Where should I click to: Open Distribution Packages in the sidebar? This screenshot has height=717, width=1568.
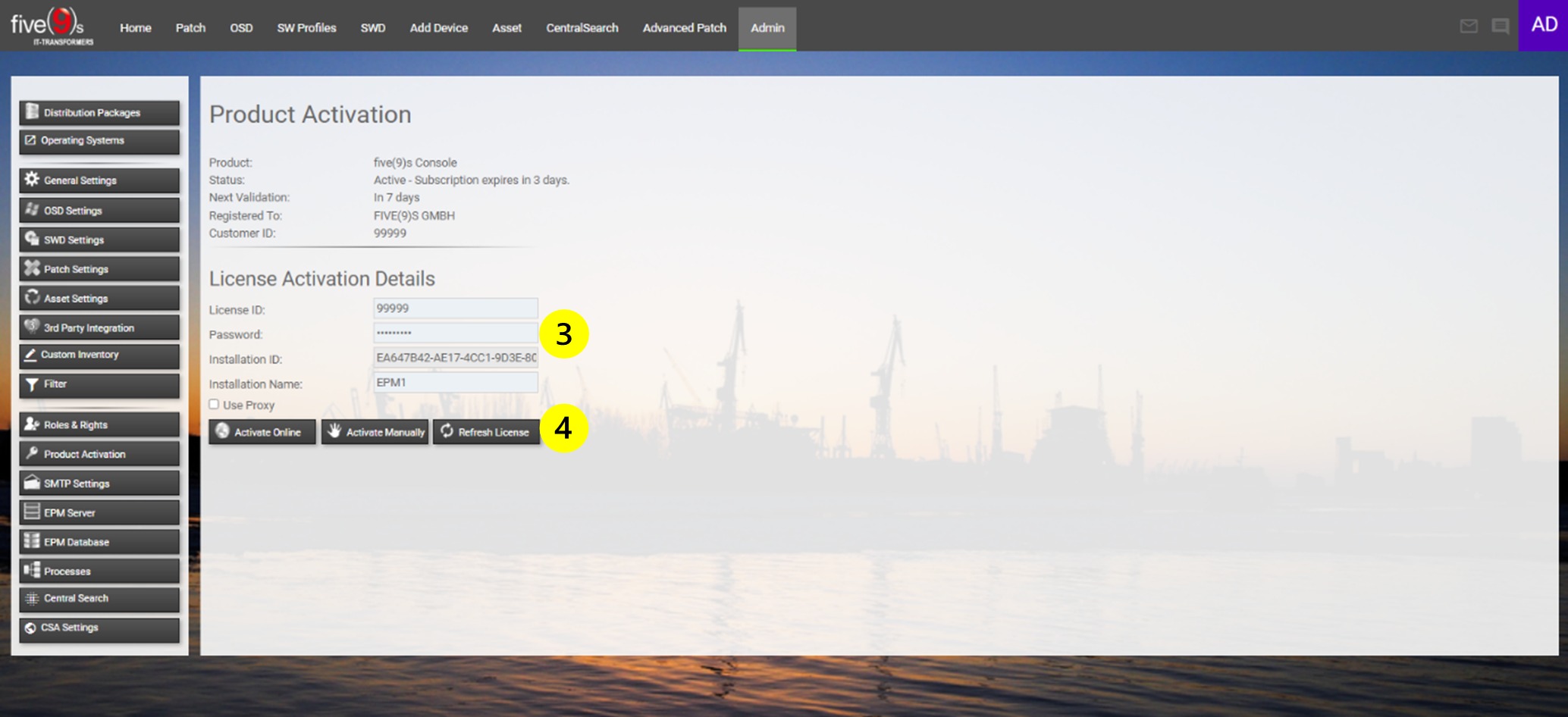point(99,112)
